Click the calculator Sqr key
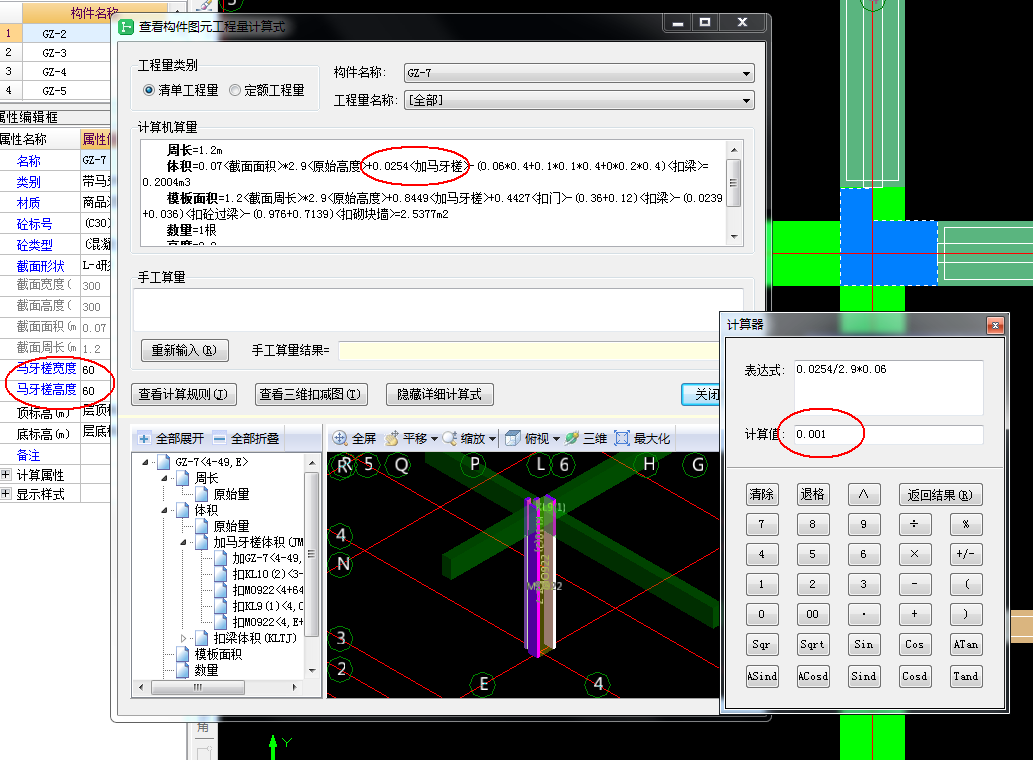 (762, 645)
